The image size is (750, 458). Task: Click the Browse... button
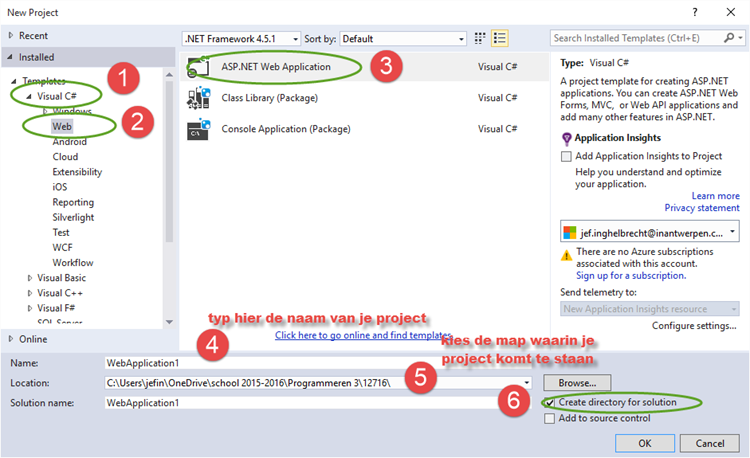(x=577, y=383)
